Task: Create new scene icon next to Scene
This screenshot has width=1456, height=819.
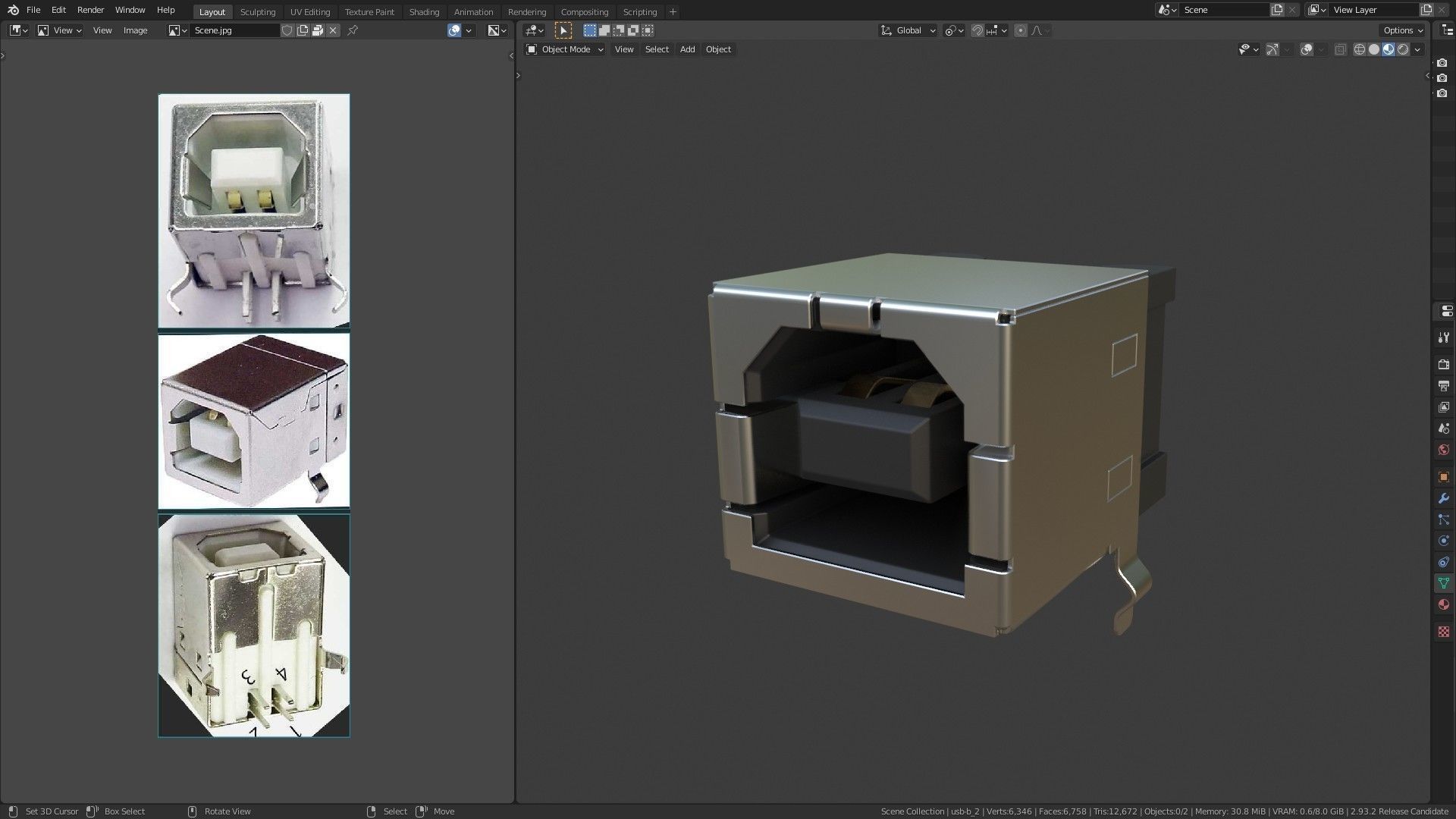Action: click(x=1277, y=10)
